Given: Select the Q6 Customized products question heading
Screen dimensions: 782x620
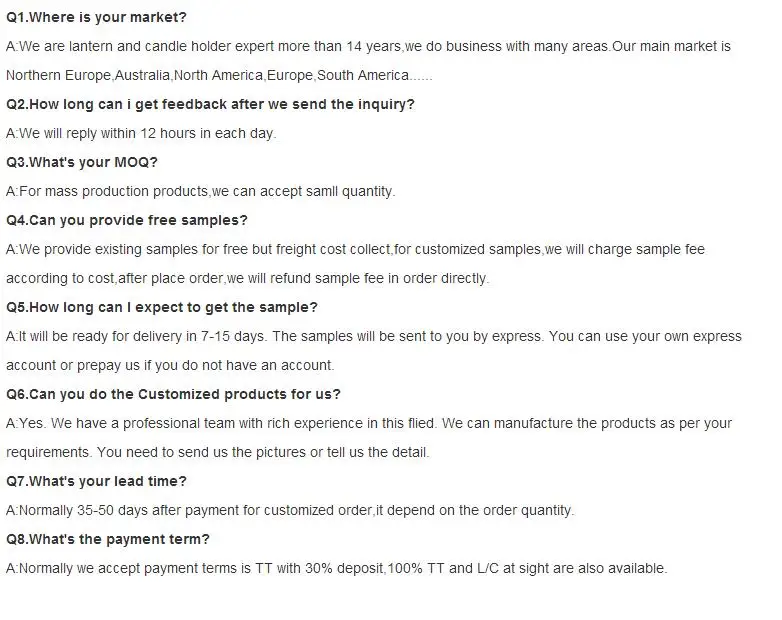Looking at the screenshot, I should click(x=173, y=394).
